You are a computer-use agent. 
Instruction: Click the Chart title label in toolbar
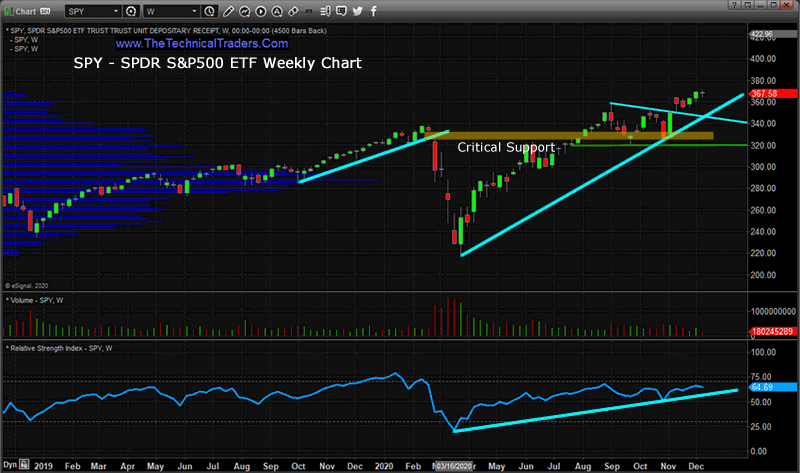pyautogui.click(x=26, y=11)
